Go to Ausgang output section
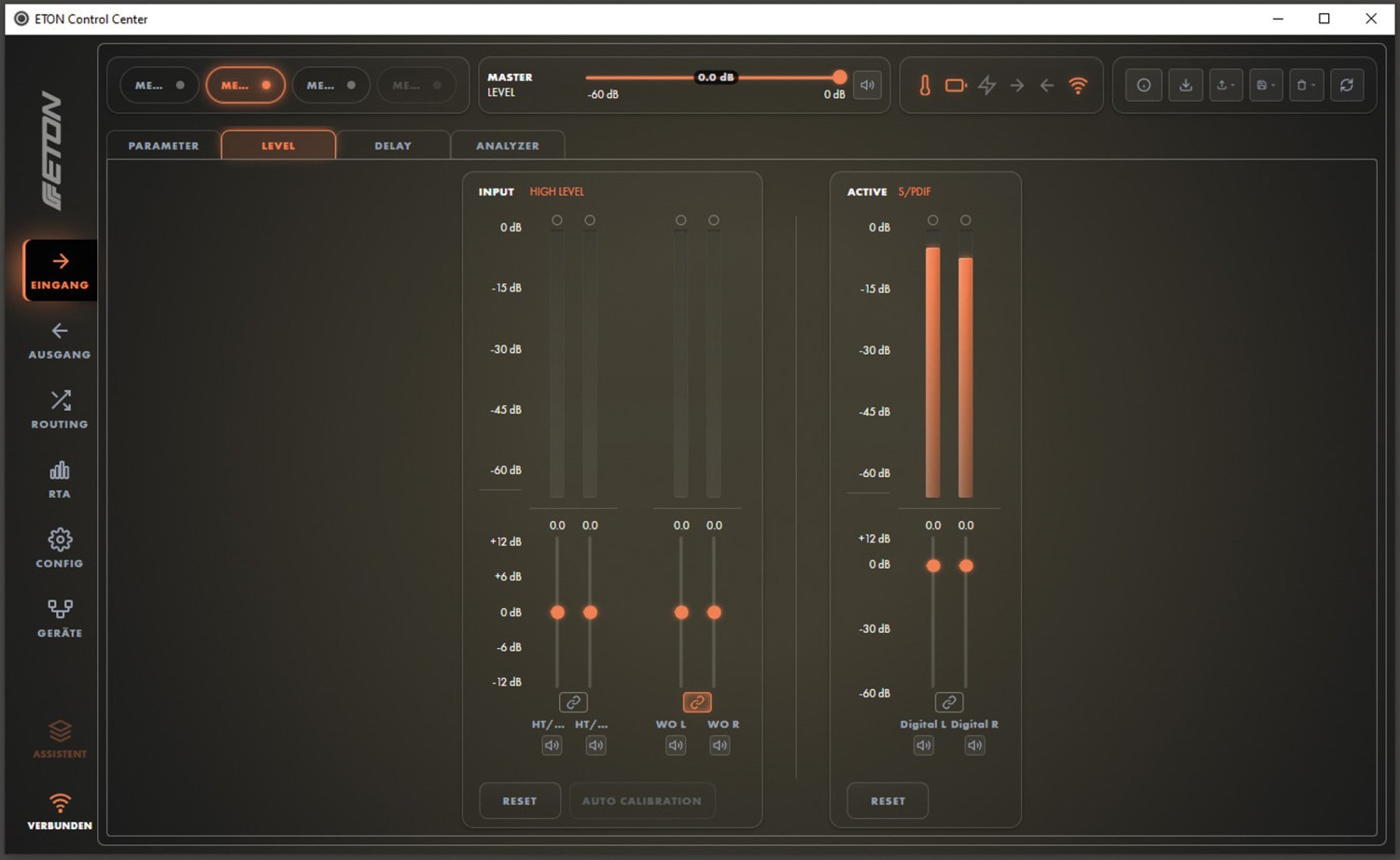 coord(60,340)
